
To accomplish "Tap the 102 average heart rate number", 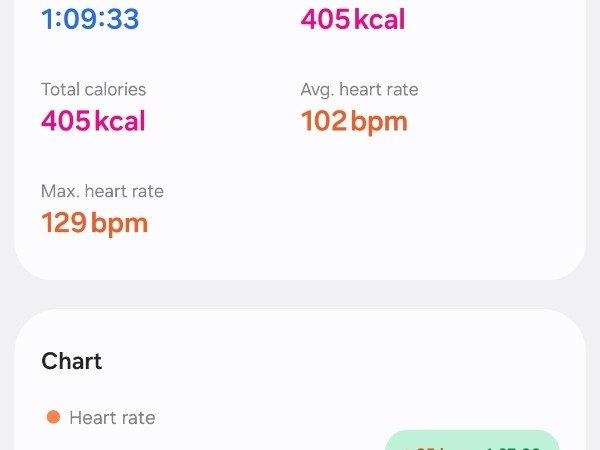I will 324,121.
